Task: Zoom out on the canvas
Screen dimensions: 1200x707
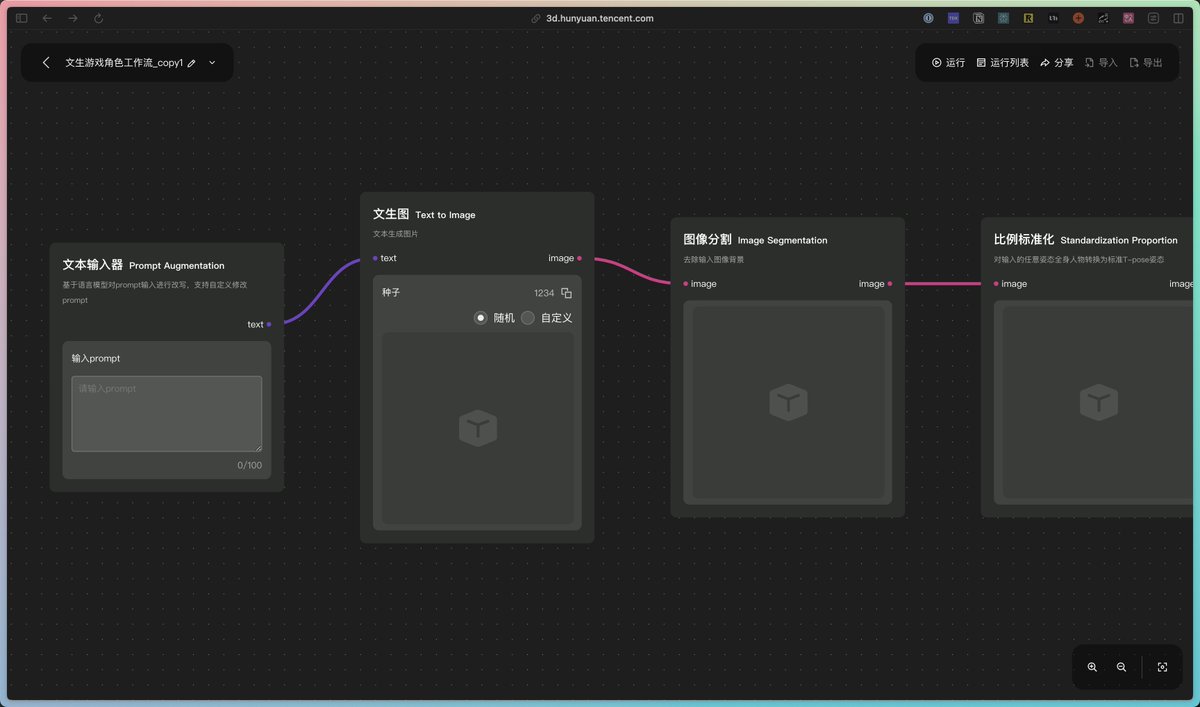Action: [1121, 667]
